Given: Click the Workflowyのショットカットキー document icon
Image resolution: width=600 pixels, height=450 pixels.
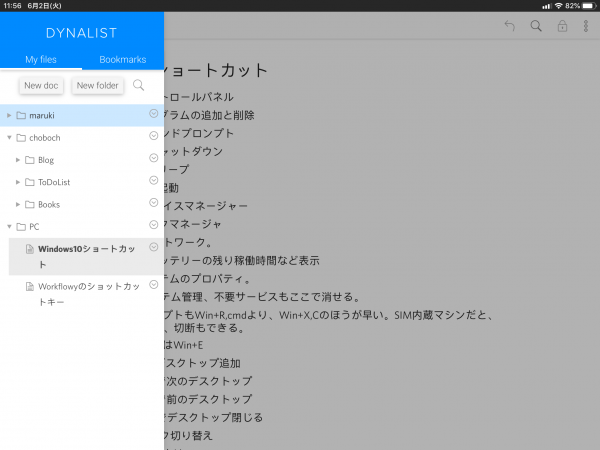Looking at the screenshot, I should (x=30, y=287).
